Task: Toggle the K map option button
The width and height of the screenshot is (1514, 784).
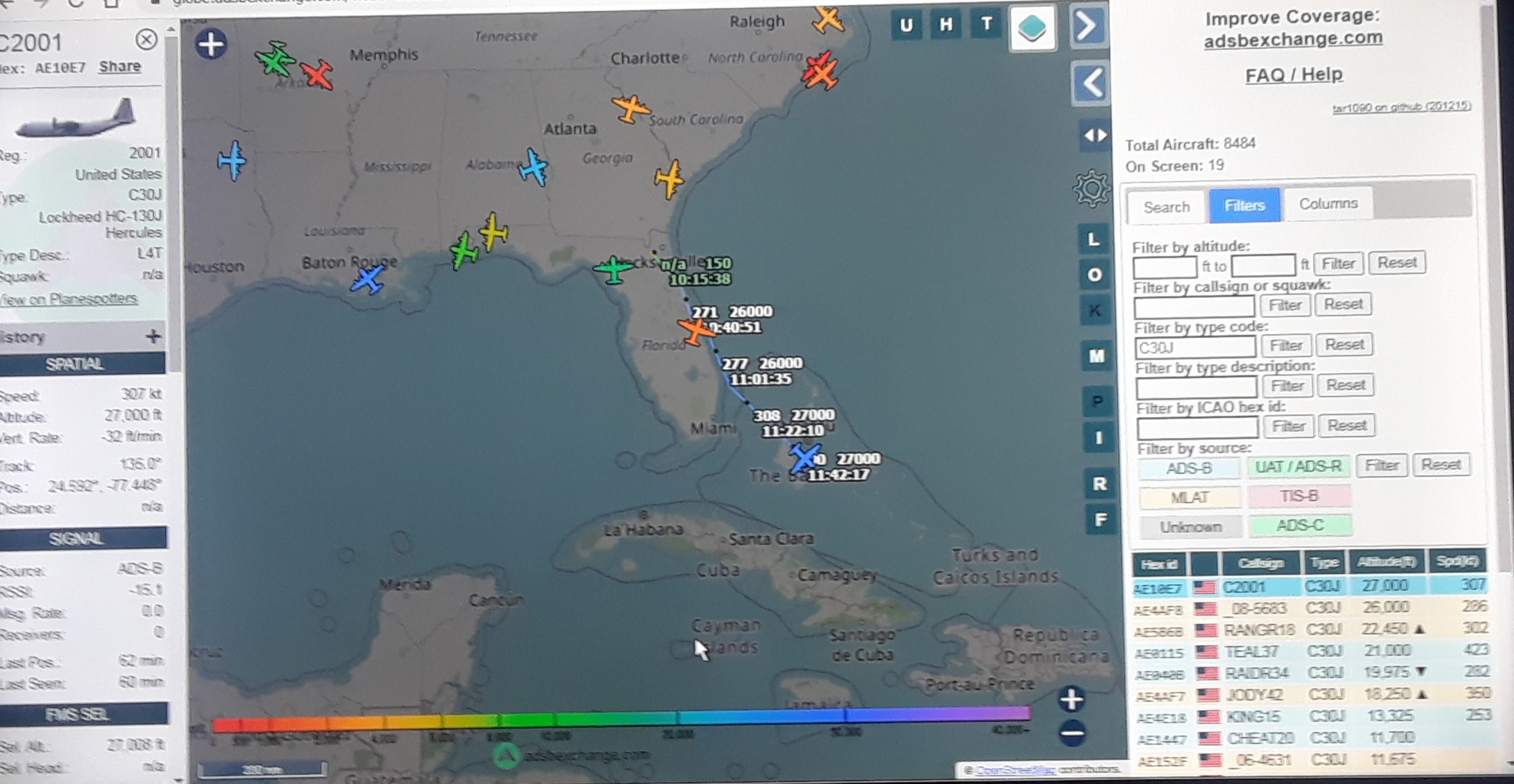Action: click(1095, 310)
